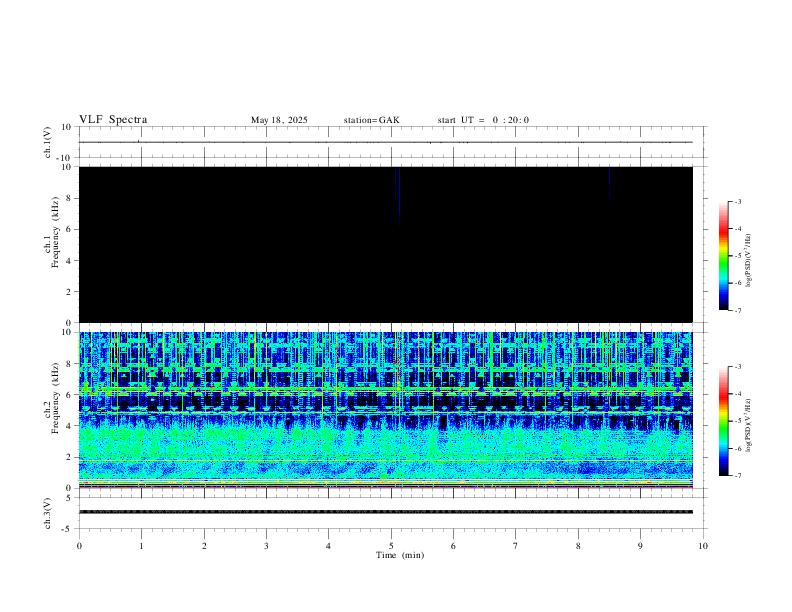Screen dimensions: 792x612
Task: Click the "Time (min)" axis label
Action: pyautogui.click(x=400, y=555)
